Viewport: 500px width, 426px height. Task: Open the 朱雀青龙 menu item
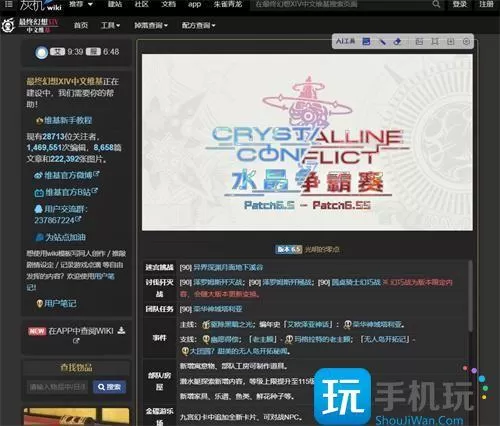coord(228,4)
